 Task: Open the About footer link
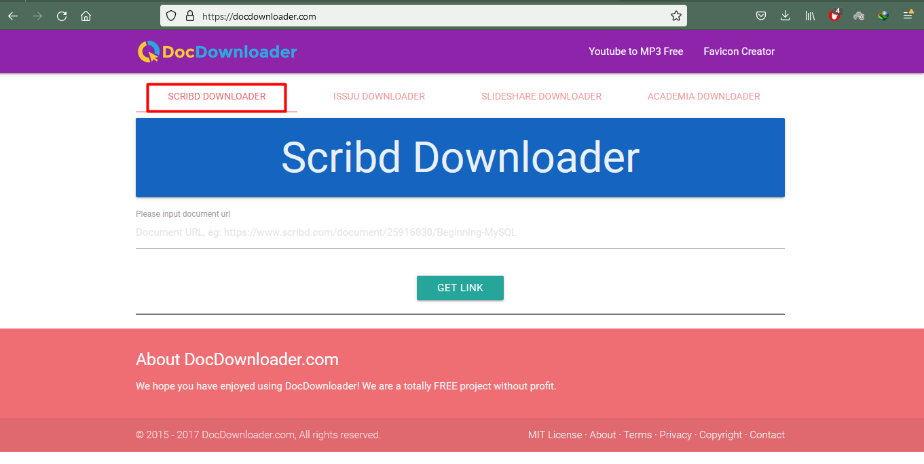point(603,435)
